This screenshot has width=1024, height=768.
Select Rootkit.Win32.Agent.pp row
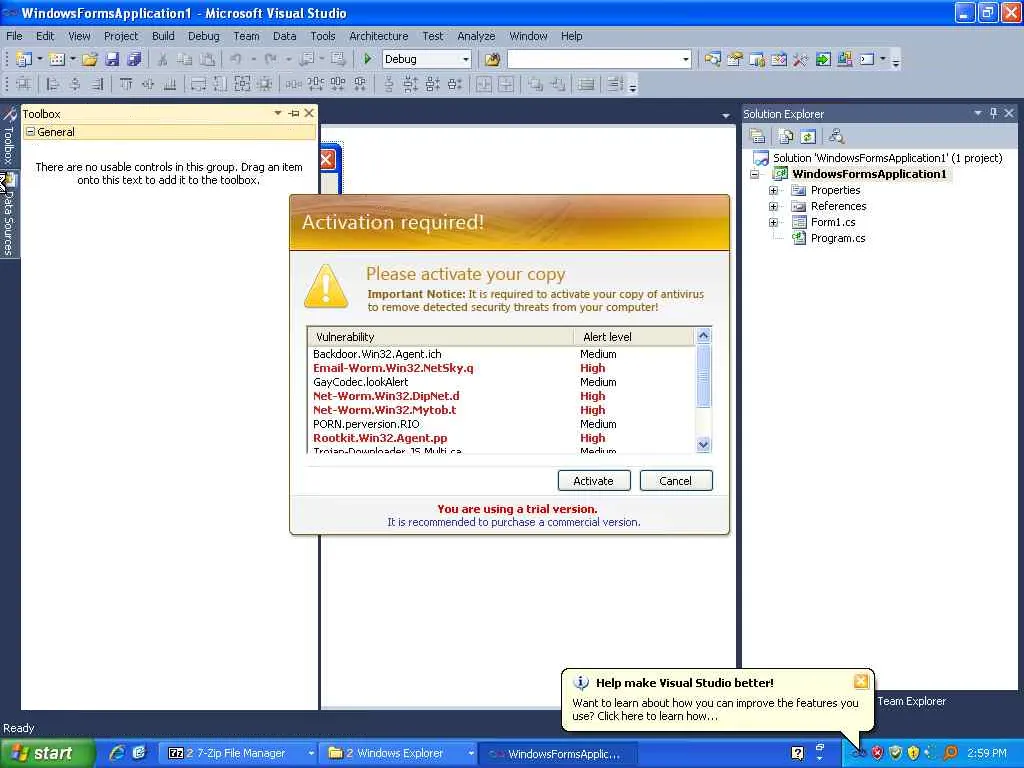pyautogui.click(x=502, y=438)
